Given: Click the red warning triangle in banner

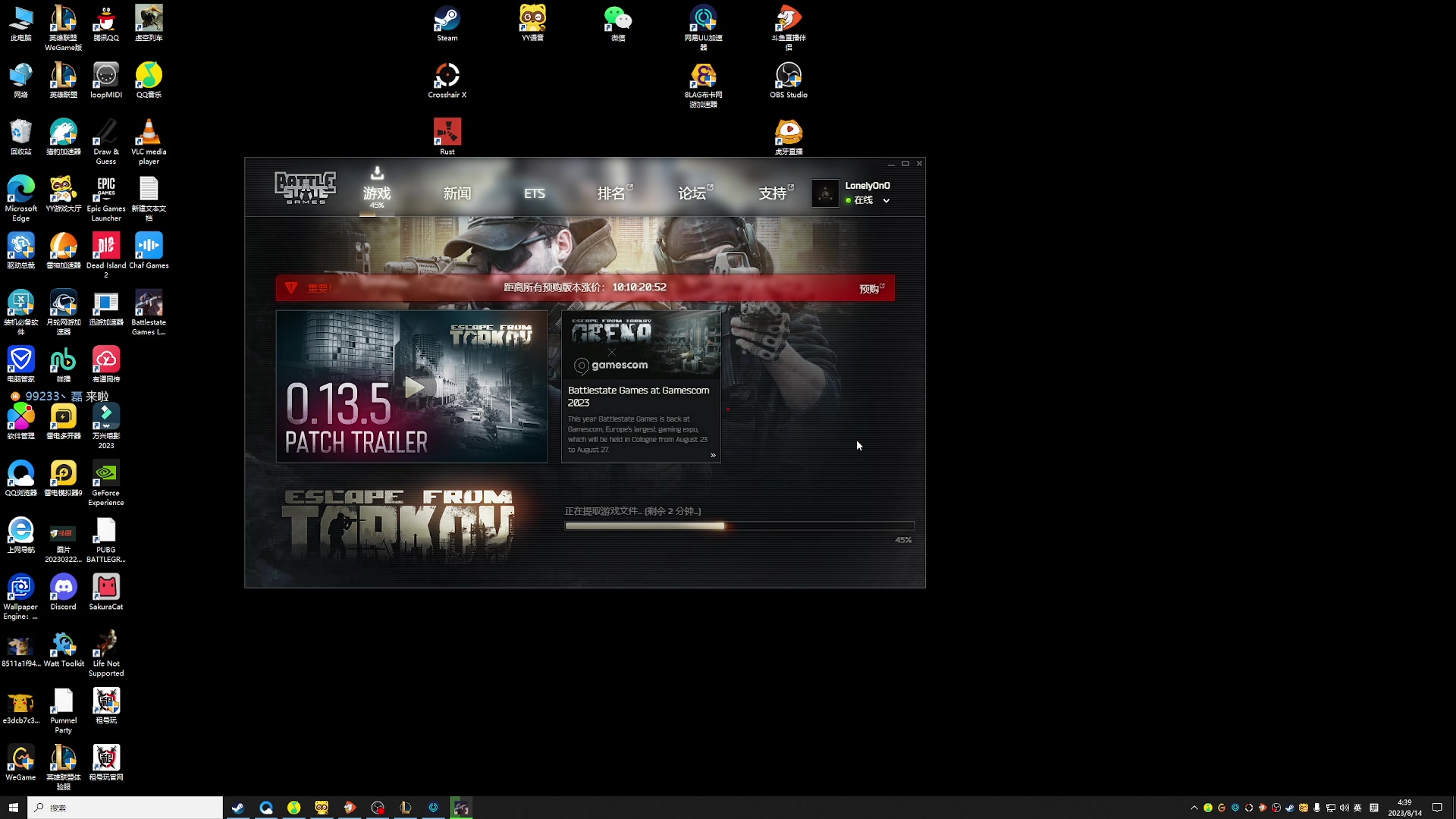Looking at the screenshot, I should 291,288.
